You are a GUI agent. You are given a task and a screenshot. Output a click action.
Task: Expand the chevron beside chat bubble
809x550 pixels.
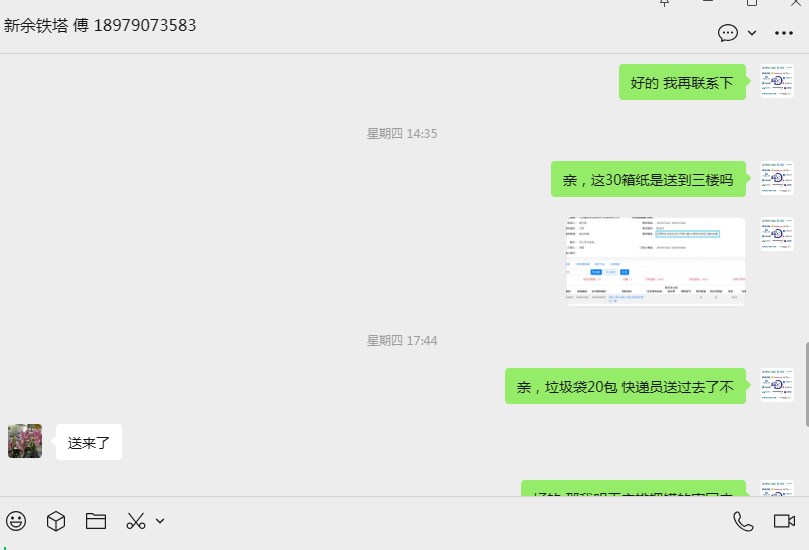pyautogui.click(x=752, y=33)
